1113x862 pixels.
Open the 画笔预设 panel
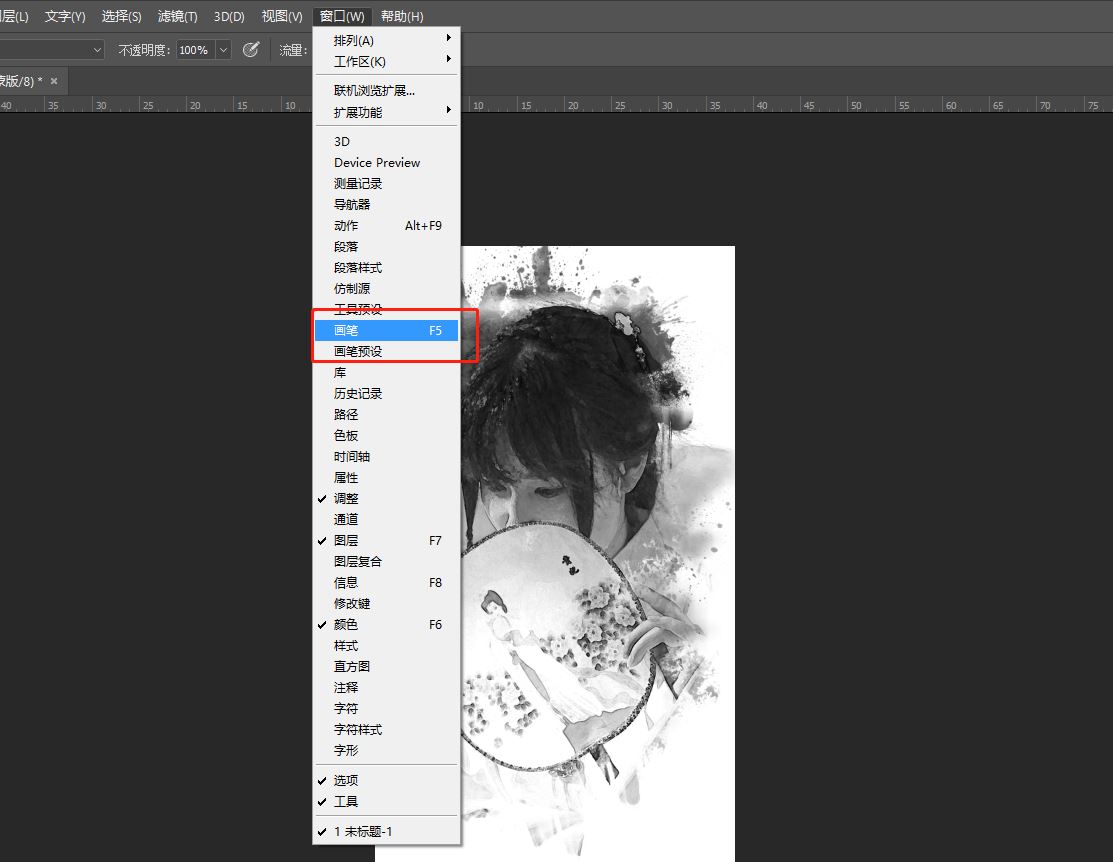coord(386,351)
